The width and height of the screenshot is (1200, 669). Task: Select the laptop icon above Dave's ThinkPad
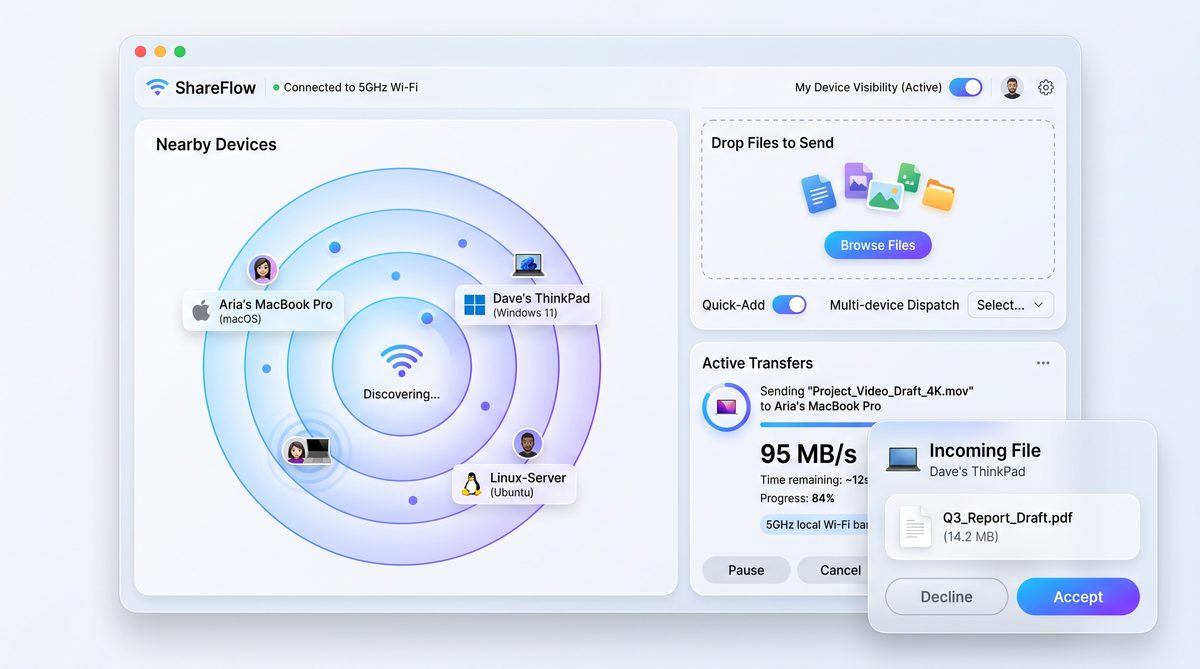pos(528,265)
